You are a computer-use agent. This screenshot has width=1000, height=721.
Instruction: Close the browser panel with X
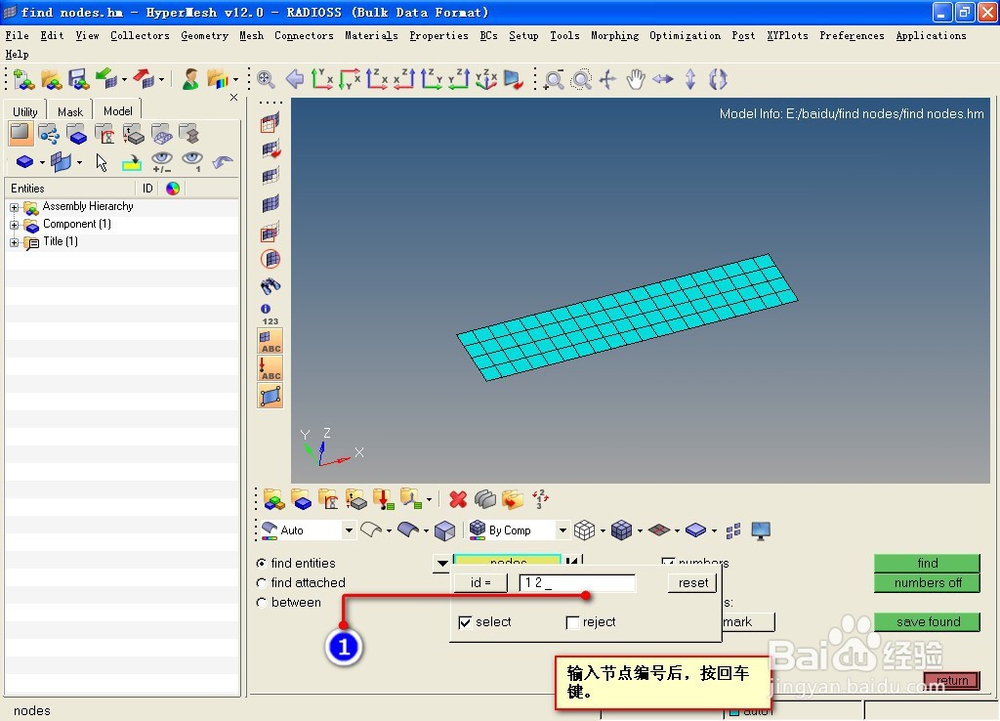point(233,98)
